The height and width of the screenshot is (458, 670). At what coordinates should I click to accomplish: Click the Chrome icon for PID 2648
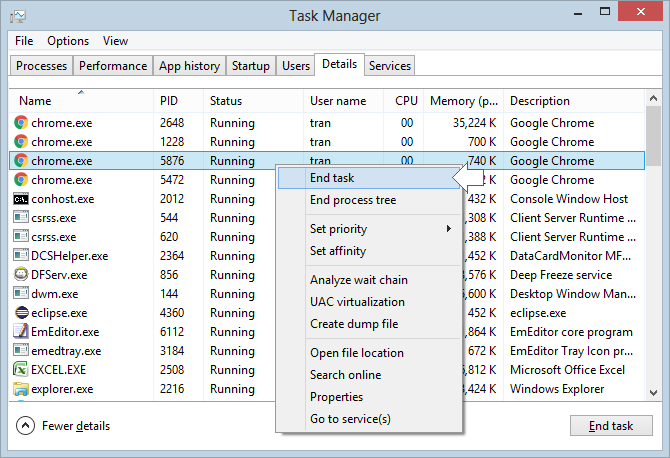(x=21, y=123)
